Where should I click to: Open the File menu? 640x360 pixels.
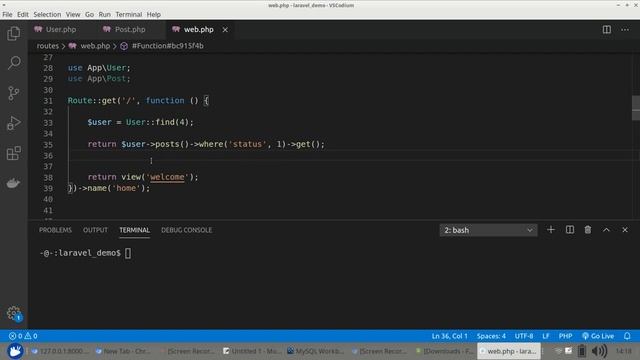(7, 14)
